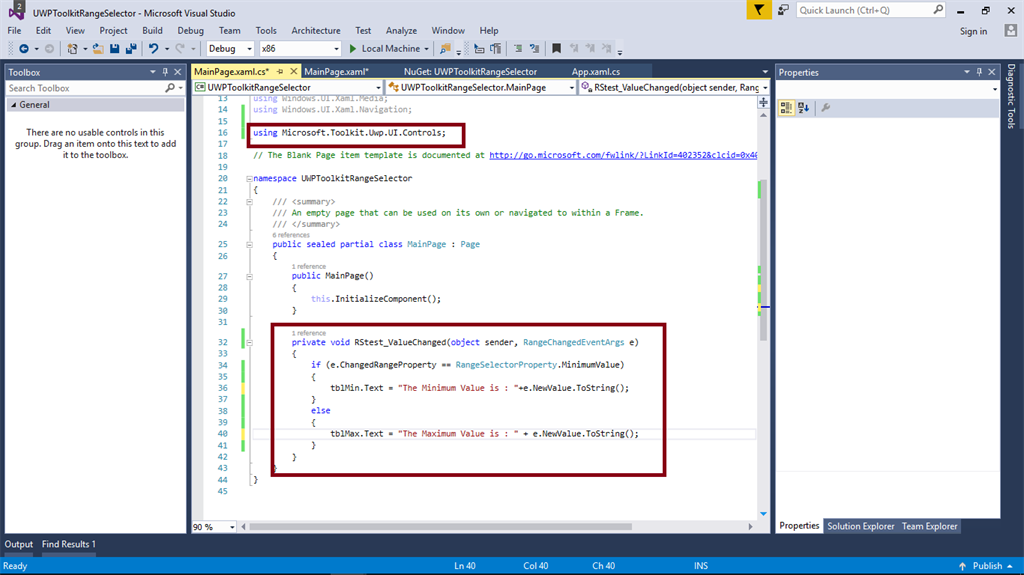Open the notifications flag icon
The image size is (1024, 575).
pyautogui.click(x=760, y=10)
